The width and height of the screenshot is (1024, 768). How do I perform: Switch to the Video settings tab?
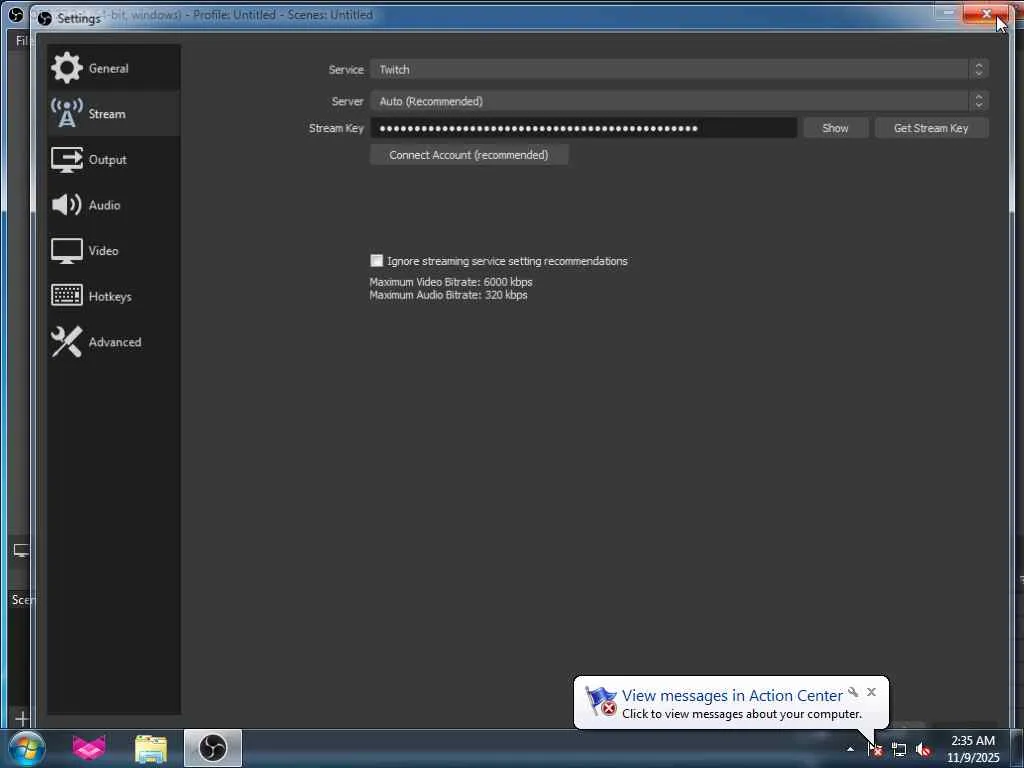[x=114, y=251]
